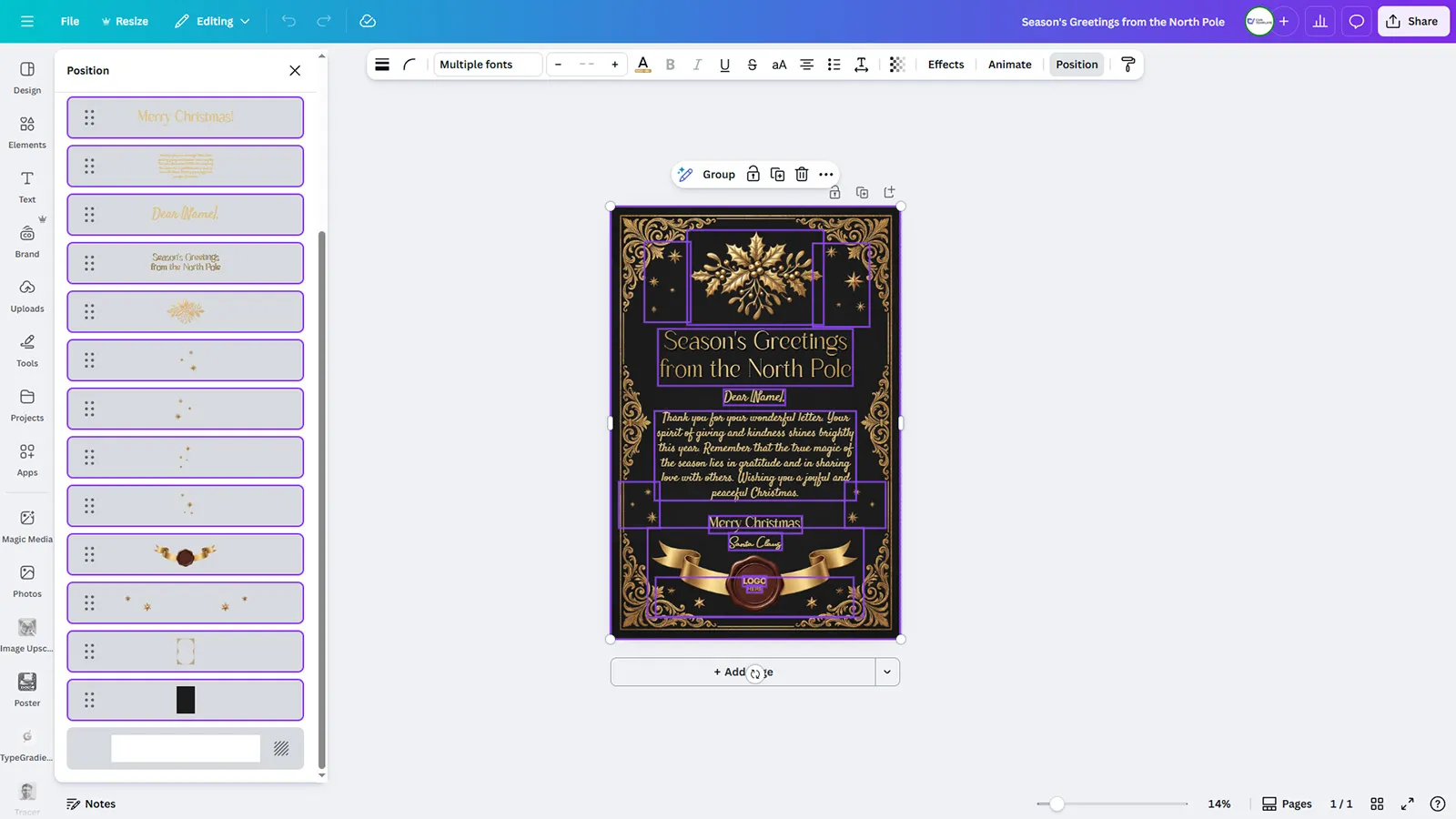Screen dimensions: 1456x819
Task: Toggle strikethrough formatting
Action: (752, 65)
